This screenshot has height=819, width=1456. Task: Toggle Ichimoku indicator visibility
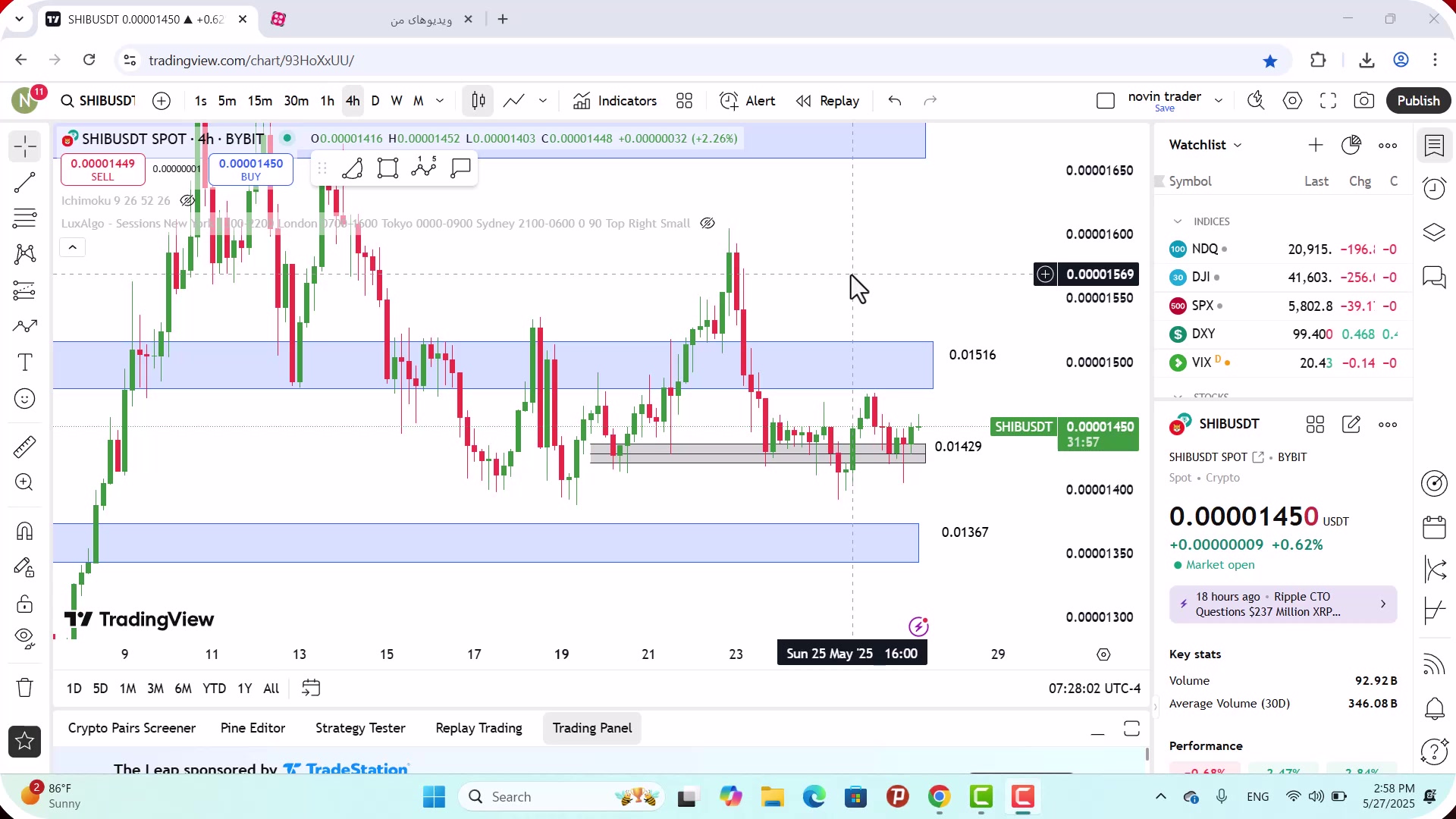pos(187,201)
